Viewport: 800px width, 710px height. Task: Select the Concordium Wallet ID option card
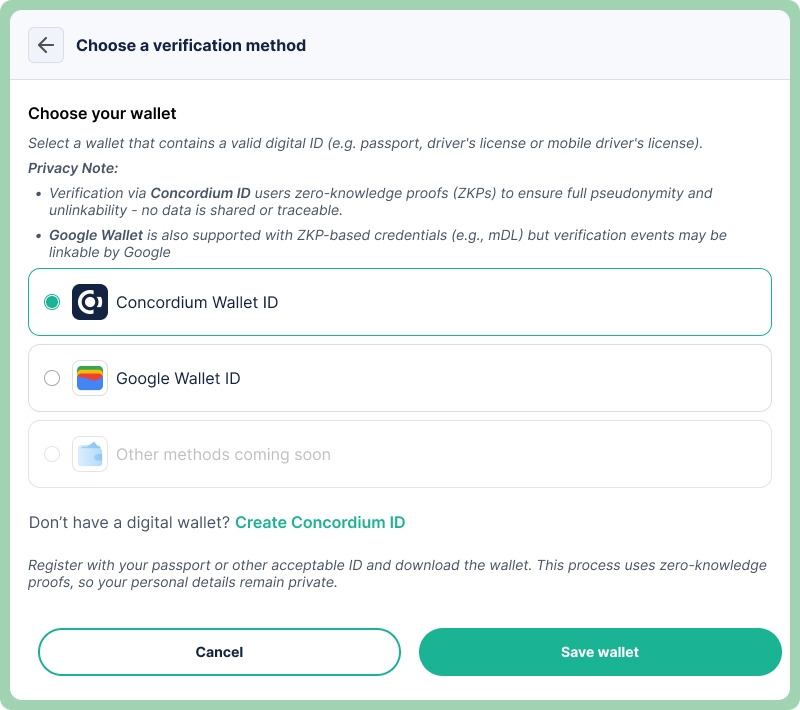[x=400, y=300]
